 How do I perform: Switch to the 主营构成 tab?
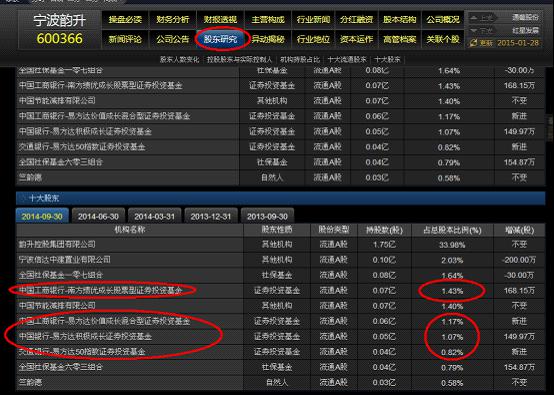(268, 19)
